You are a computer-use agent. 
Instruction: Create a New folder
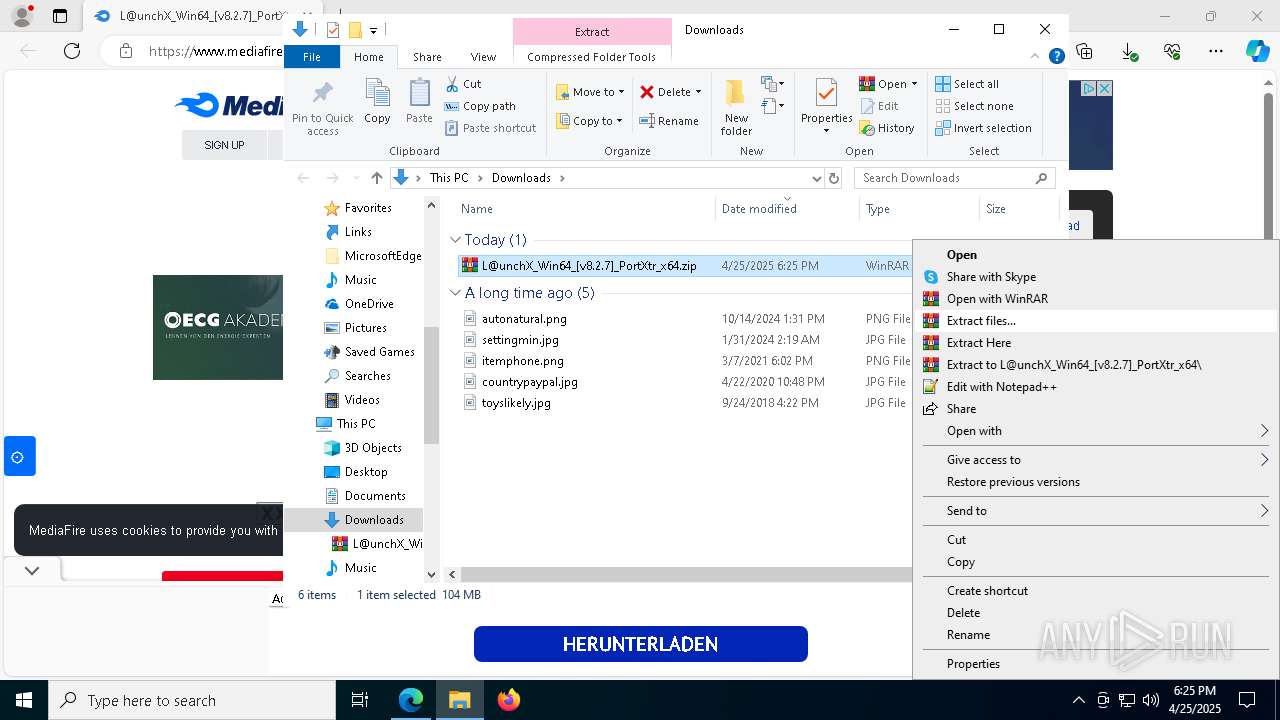[736, 108]
